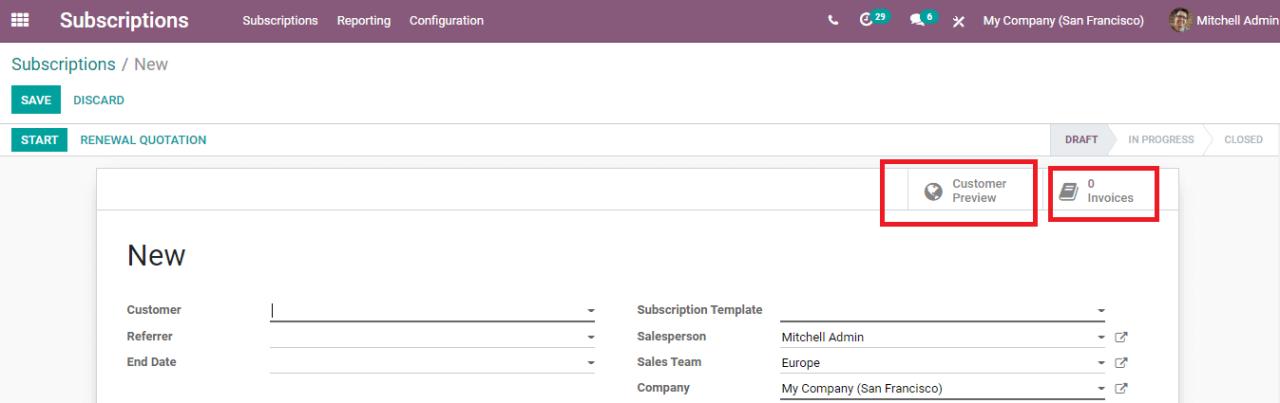Screen dimensions: 1280x403
Task: Go back via Subscriptions breadcrumb link
Action: coord(63,64)
